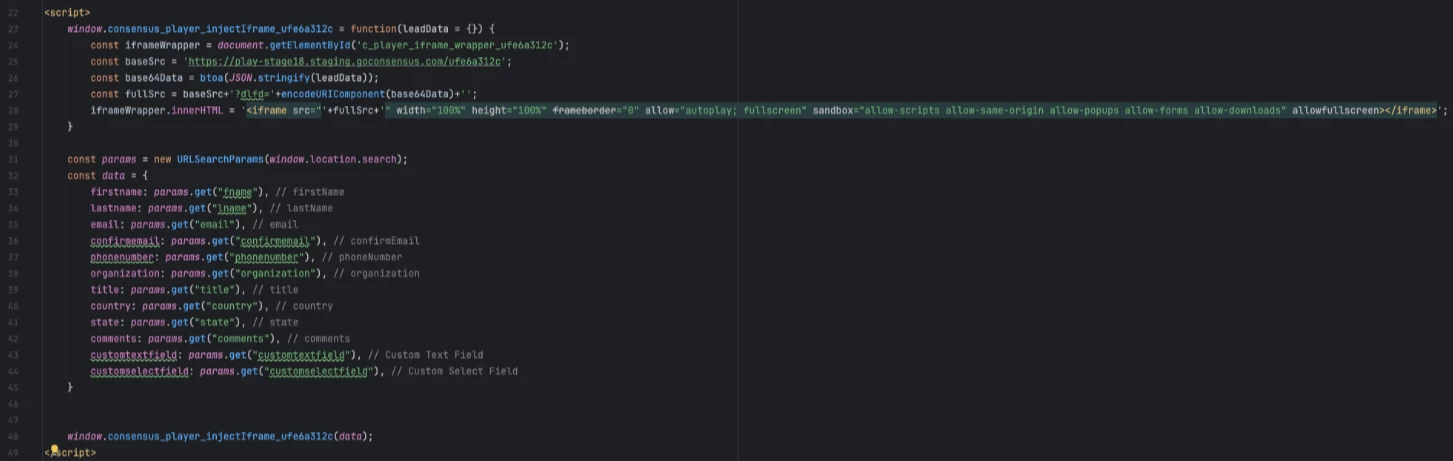Viewport: 1453px width, 461px height.
Task: Click 'const data = {' declaration
Action: (x=108, y=175)
